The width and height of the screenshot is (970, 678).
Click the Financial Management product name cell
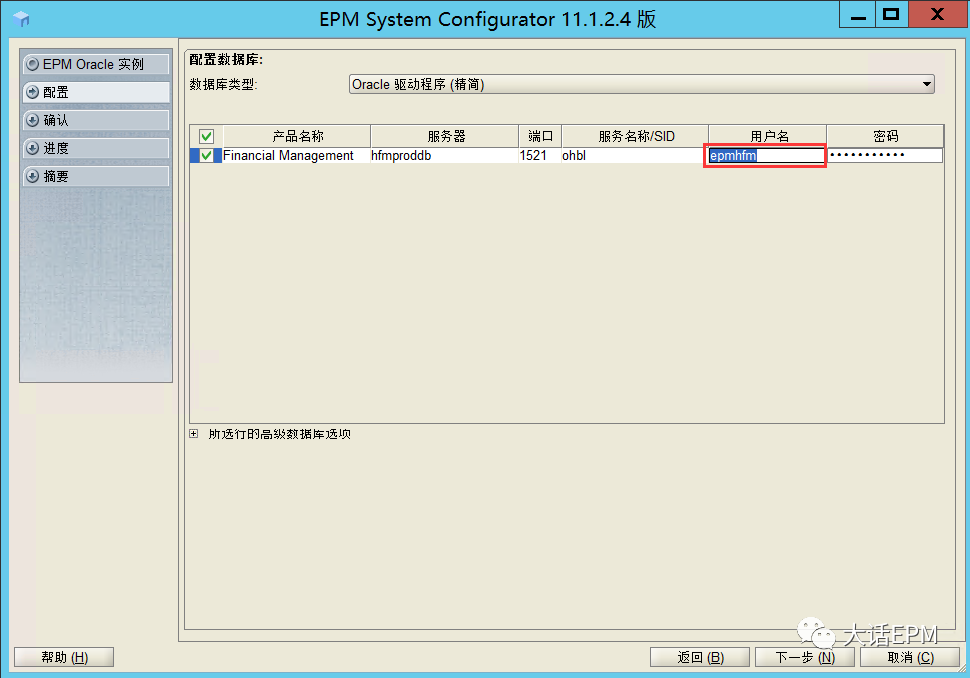pos(296,155)
